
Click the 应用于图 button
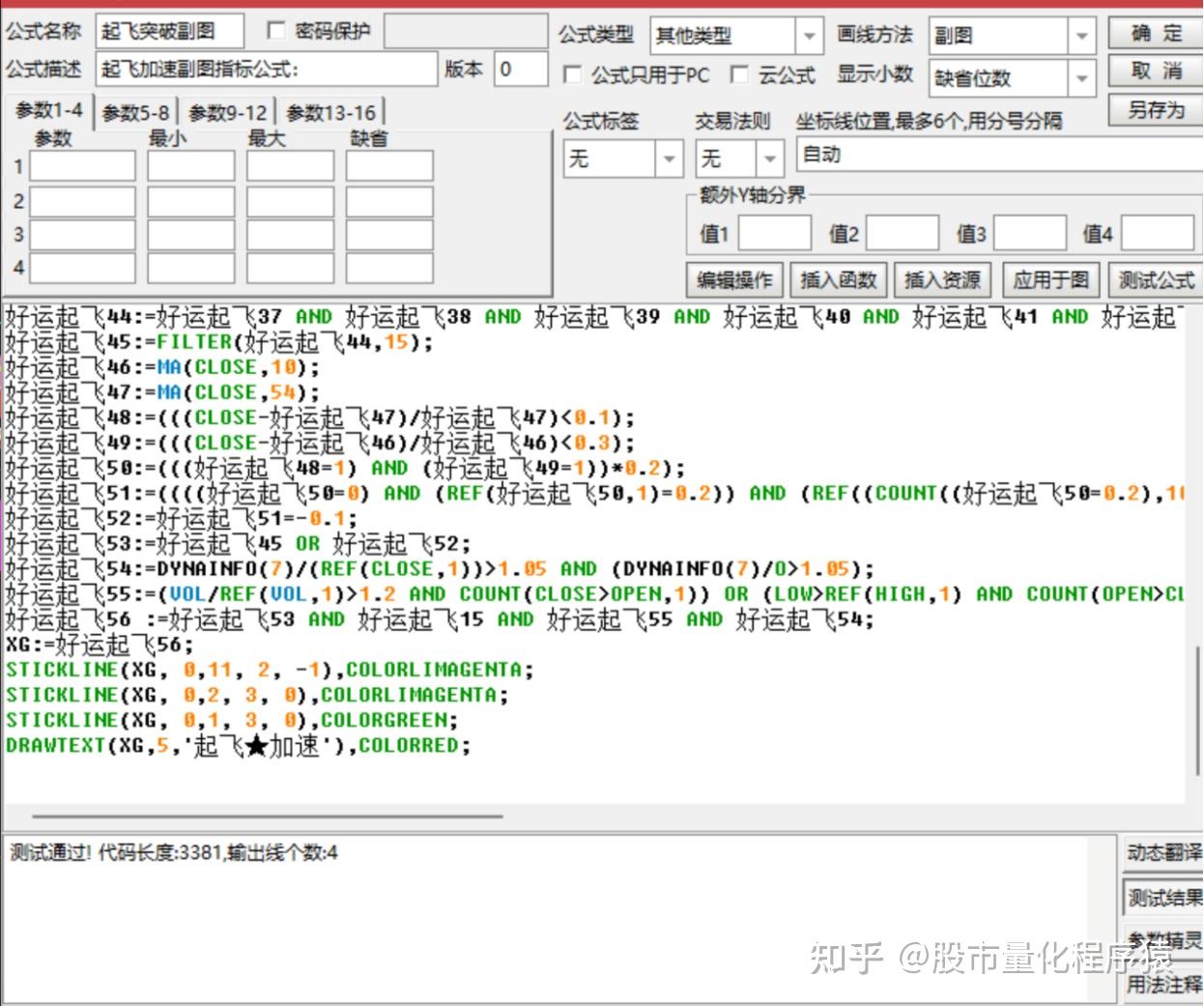(x=1050, y=280)
